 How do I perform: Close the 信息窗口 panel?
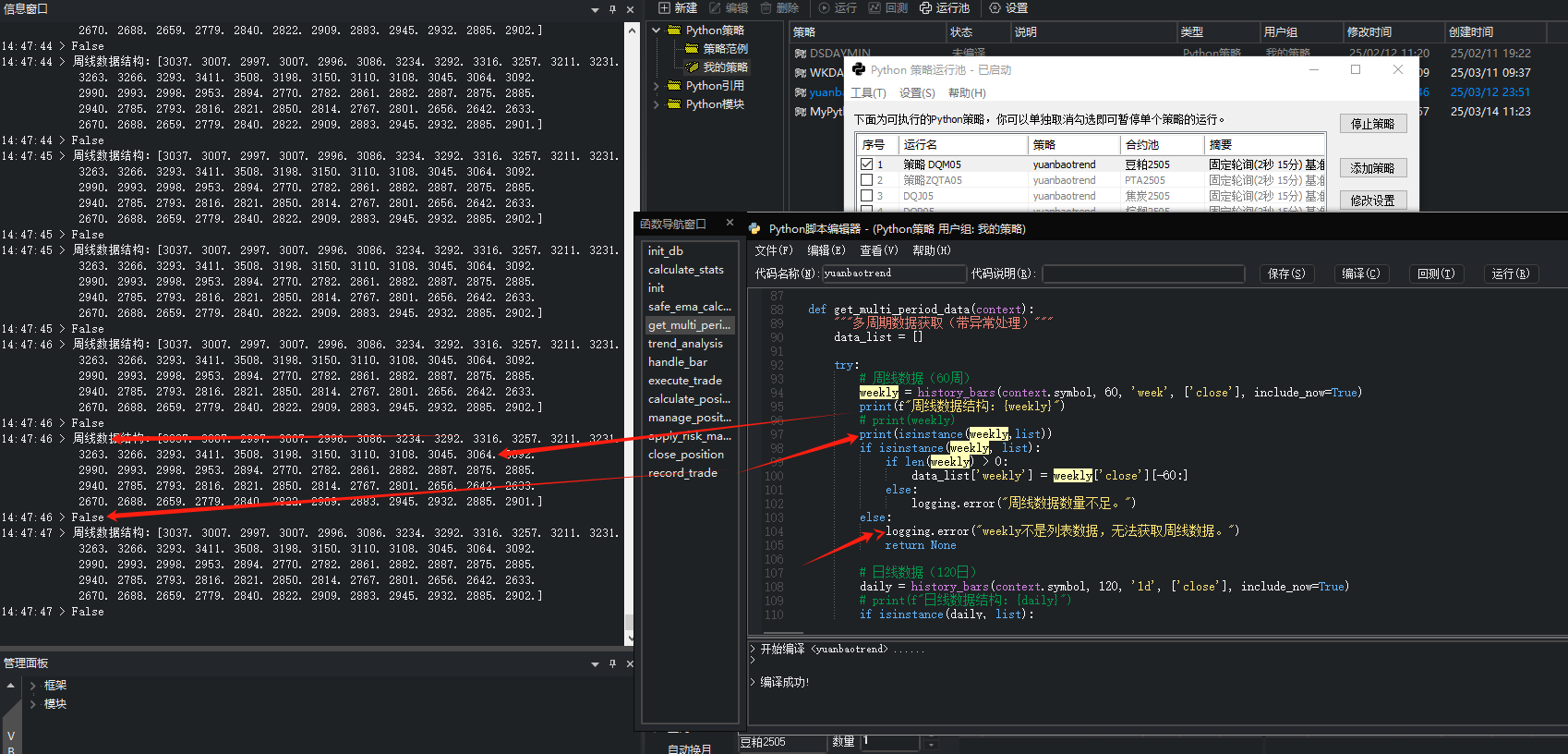pos(630,9)
